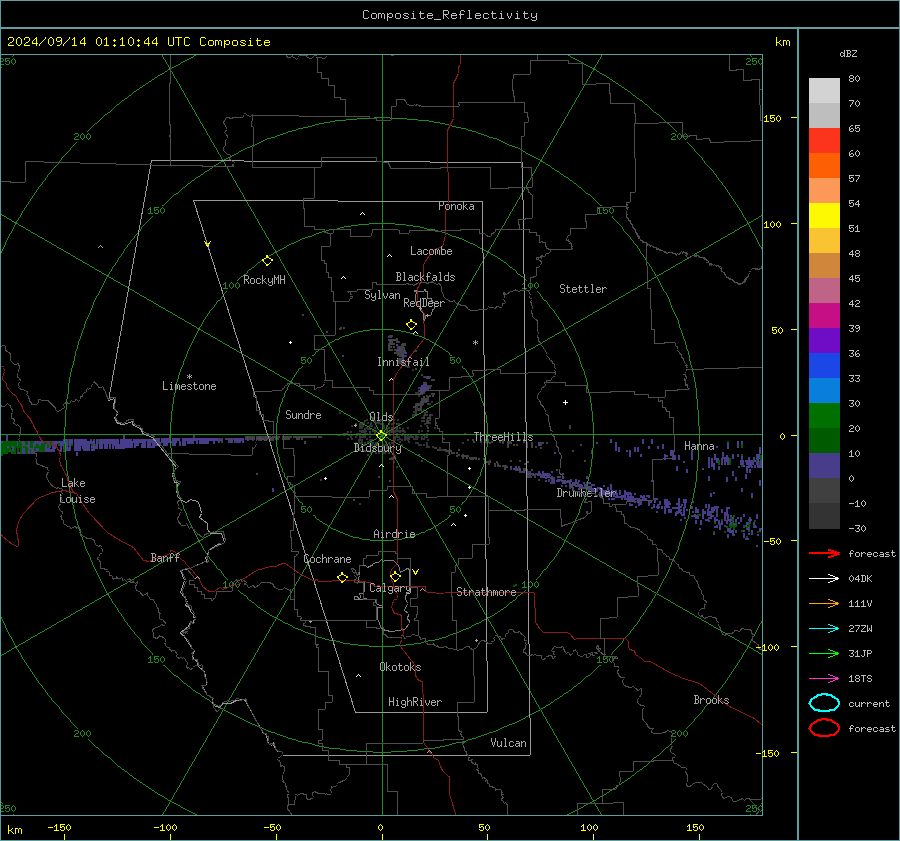Click the Composite_Reflectivity title

[450, 15]
